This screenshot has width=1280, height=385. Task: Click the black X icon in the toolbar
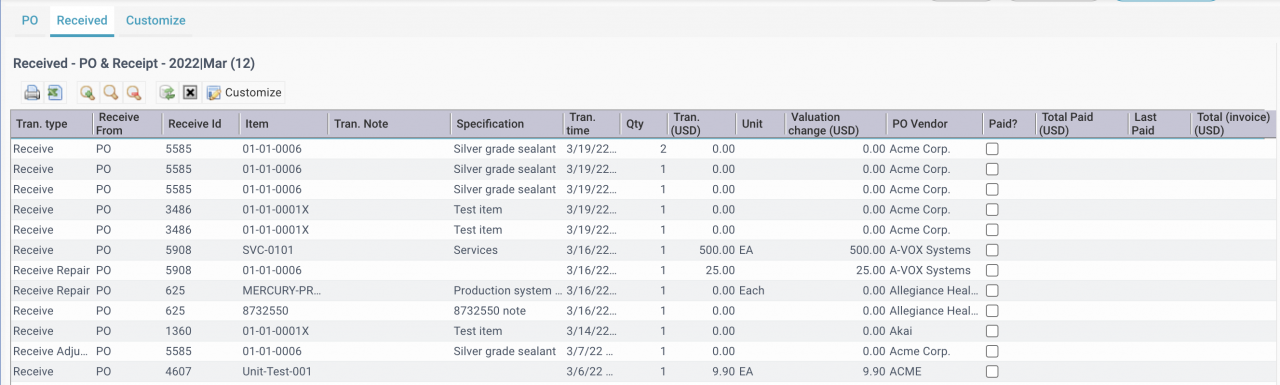(x=190, y=93)
